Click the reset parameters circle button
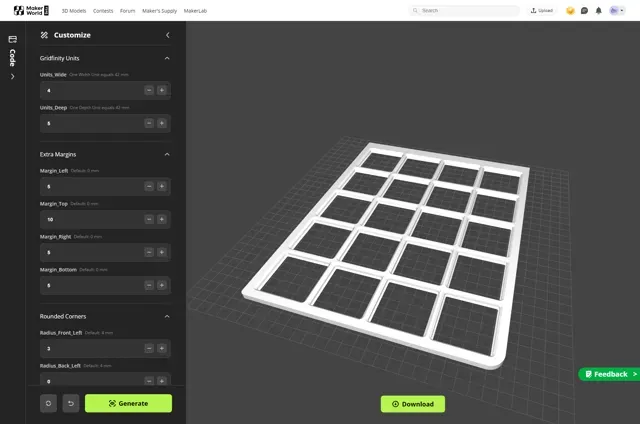Viewport: 640px width, 424px height. (x=49, y=404)
